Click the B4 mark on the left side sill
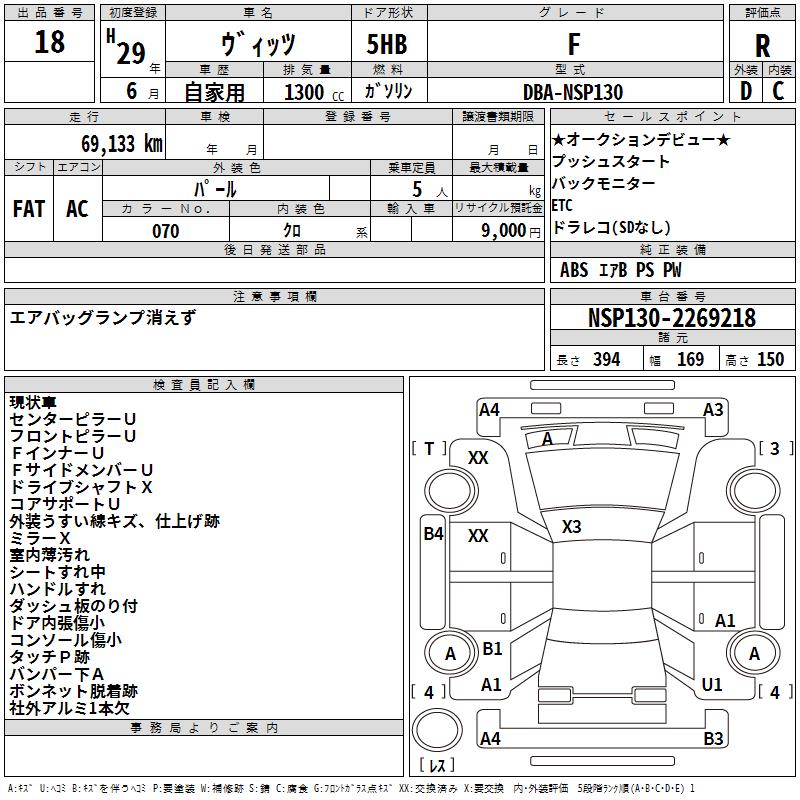Screen dimensions: 800x800 coord(434,534)
